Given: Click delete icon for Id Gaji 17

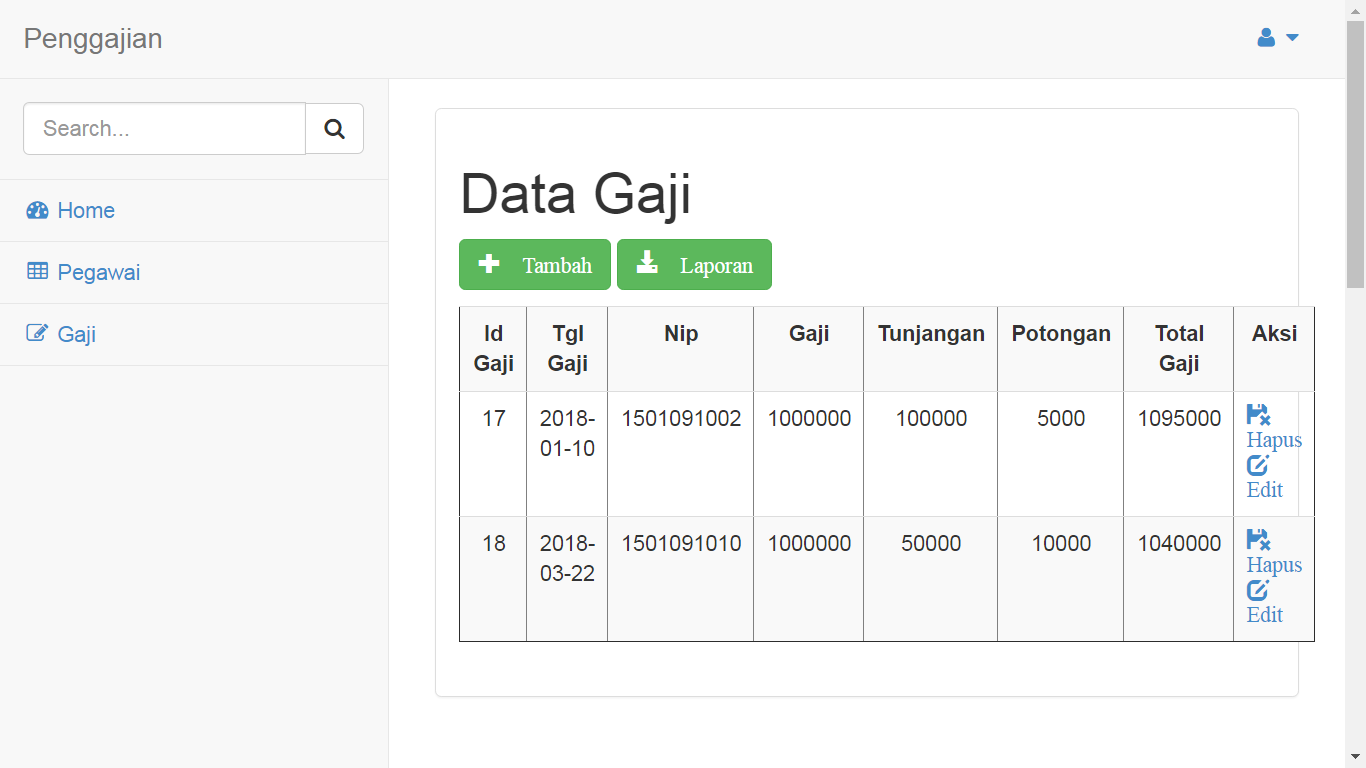Looking at the screenshot, I should point(1258,414).
